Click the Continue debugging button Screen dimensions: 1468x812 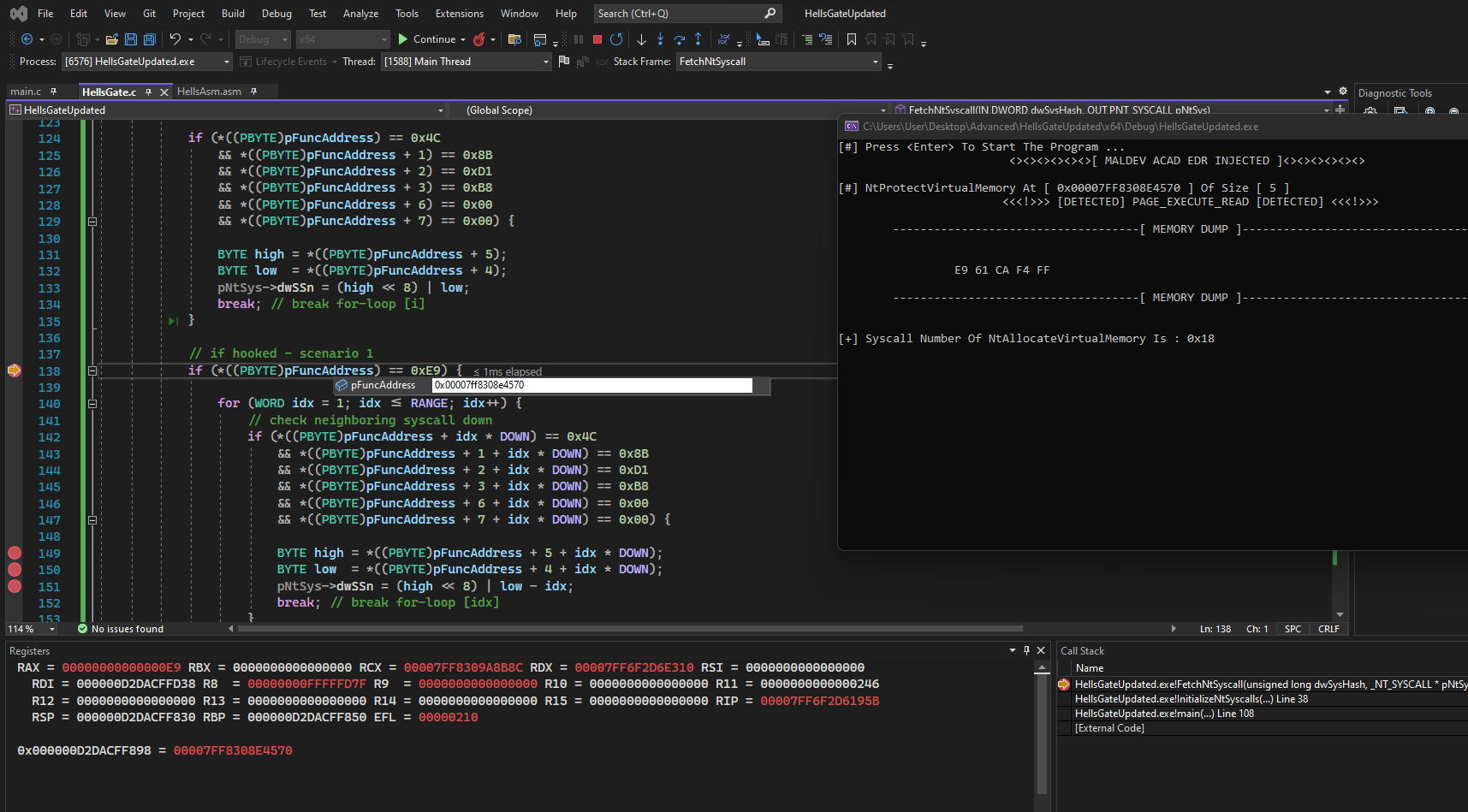(426, 39)
